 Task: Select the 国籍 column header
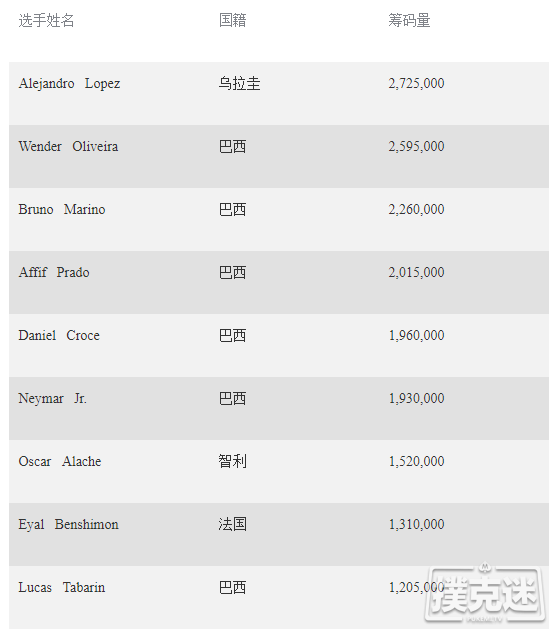tap(233, 20)
